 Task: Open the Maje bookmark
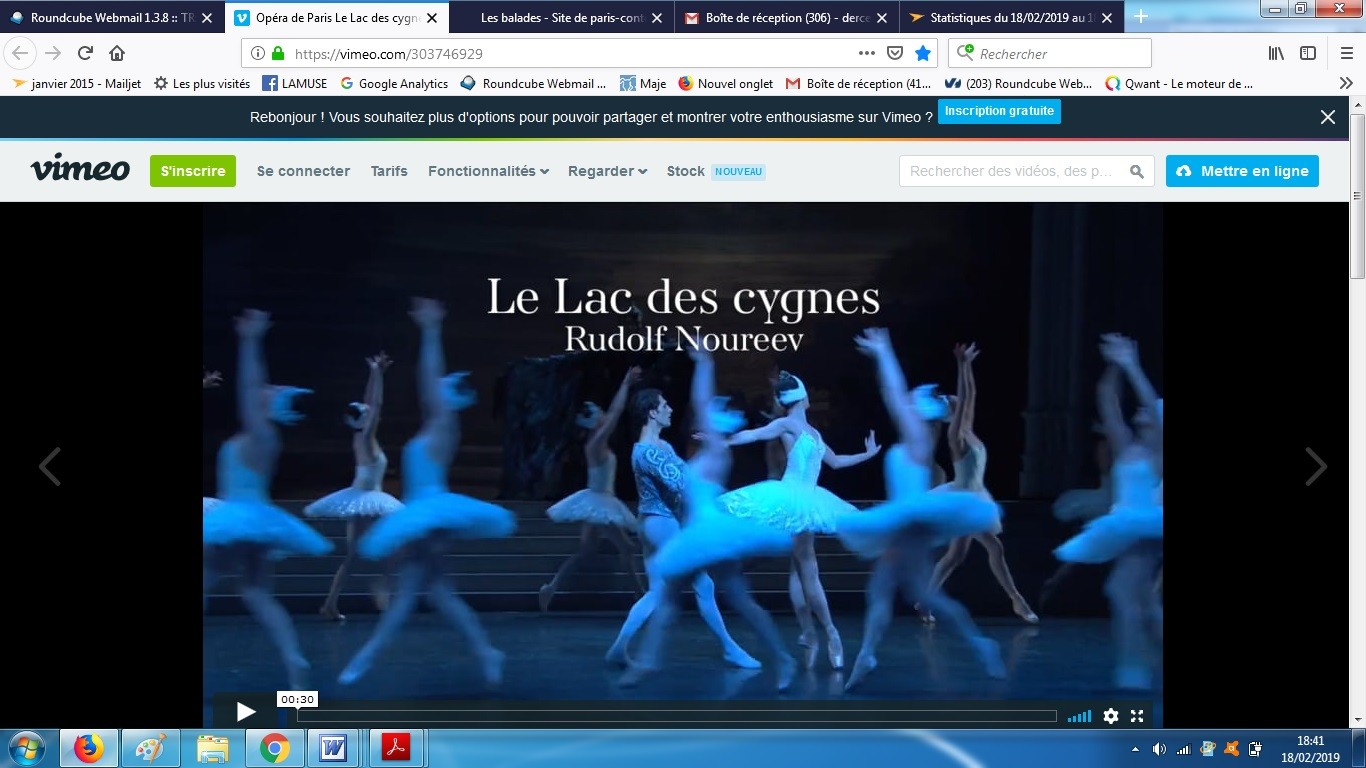pos(643,84)
